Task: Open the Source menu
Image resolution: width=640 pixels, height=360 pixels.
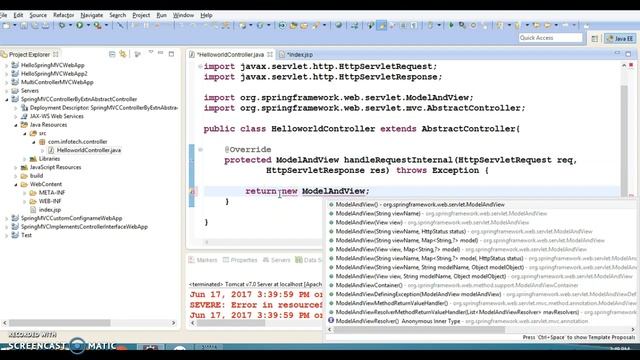Action: 38,15
